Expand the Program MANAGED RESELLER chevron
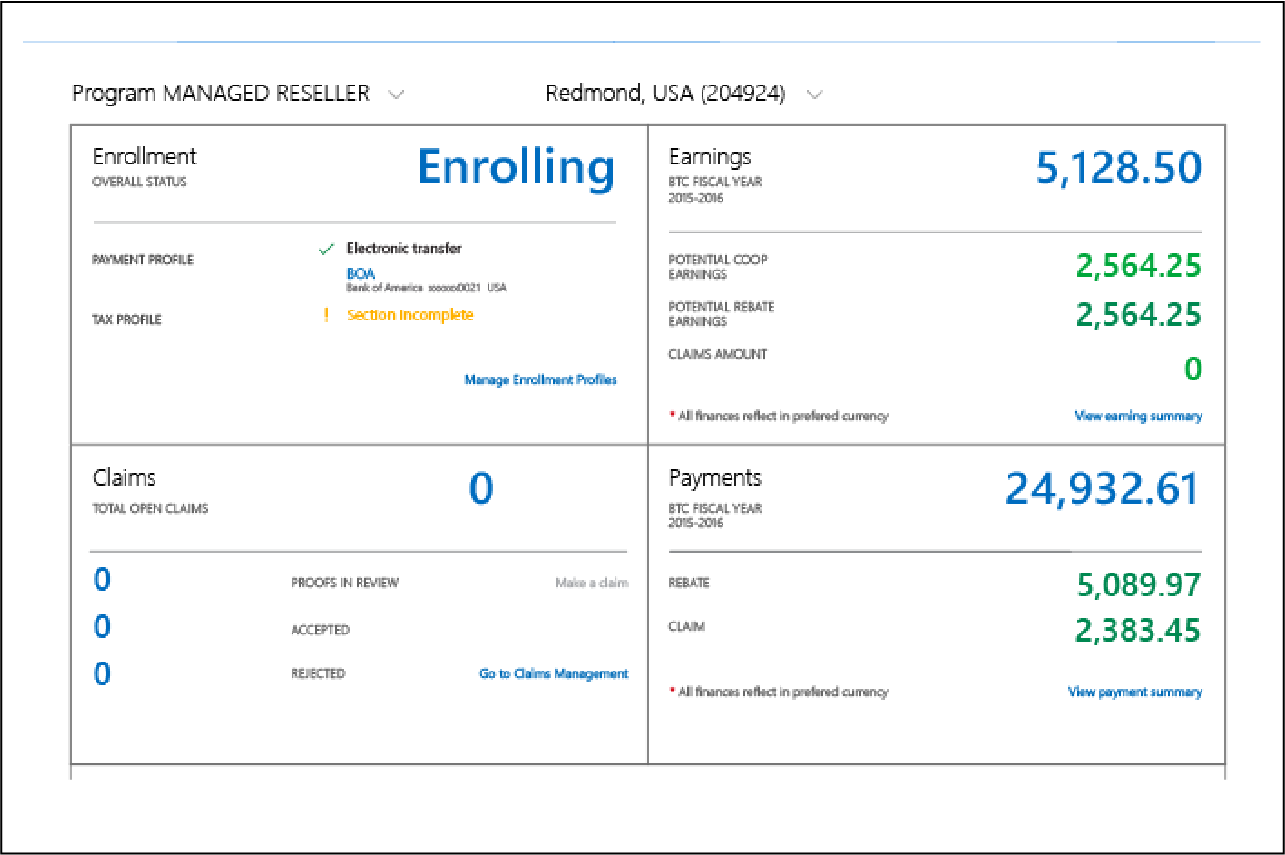The image size is (1285, 855). point(396,95)
